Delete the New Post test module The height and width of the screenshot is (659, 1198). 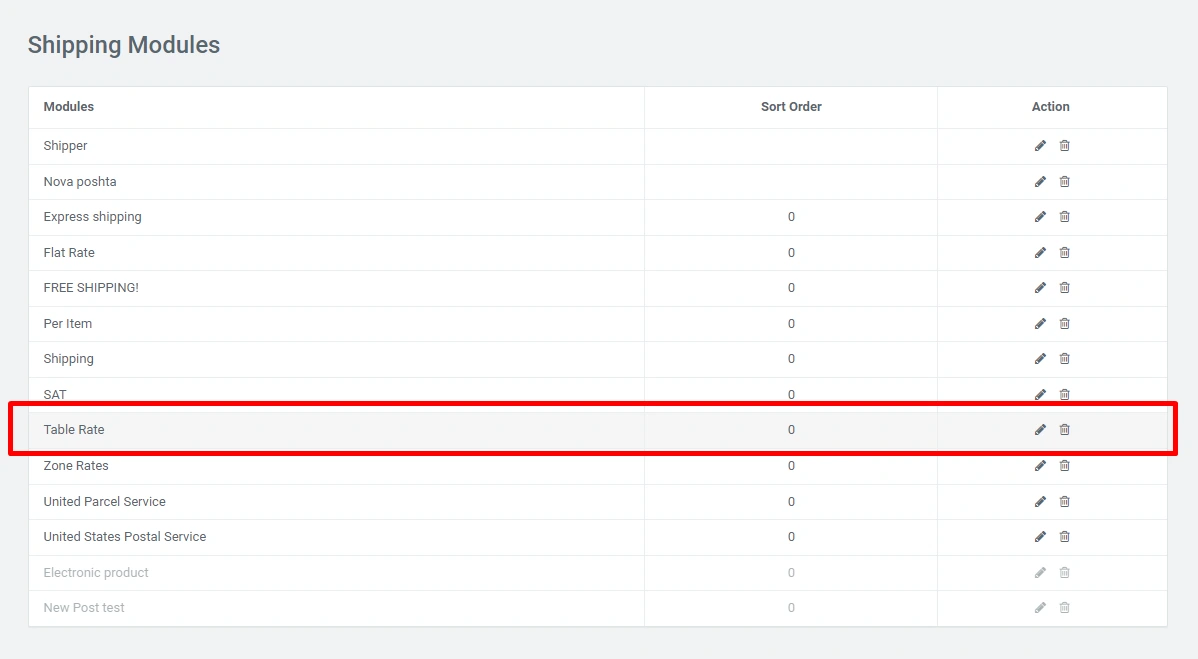1064,608
